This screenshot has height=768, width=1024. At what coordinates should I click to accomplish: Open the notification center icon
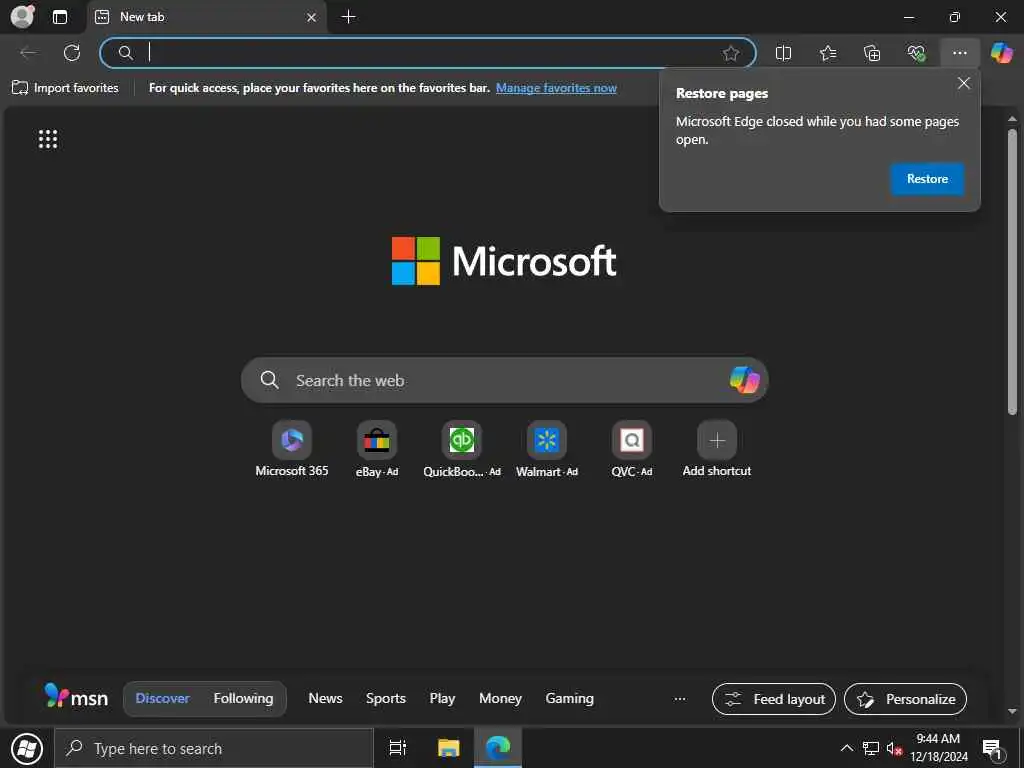point(993,749)
